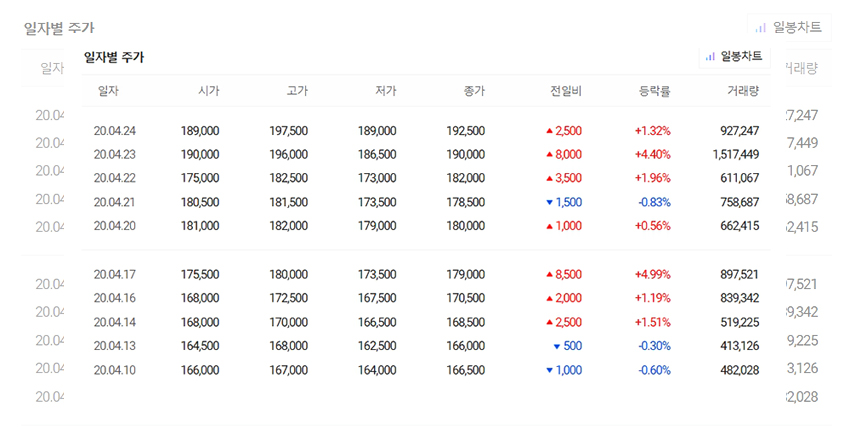Click closing price 178,500
The height and width of the screenshot is (438, 850).
(466, 202)
